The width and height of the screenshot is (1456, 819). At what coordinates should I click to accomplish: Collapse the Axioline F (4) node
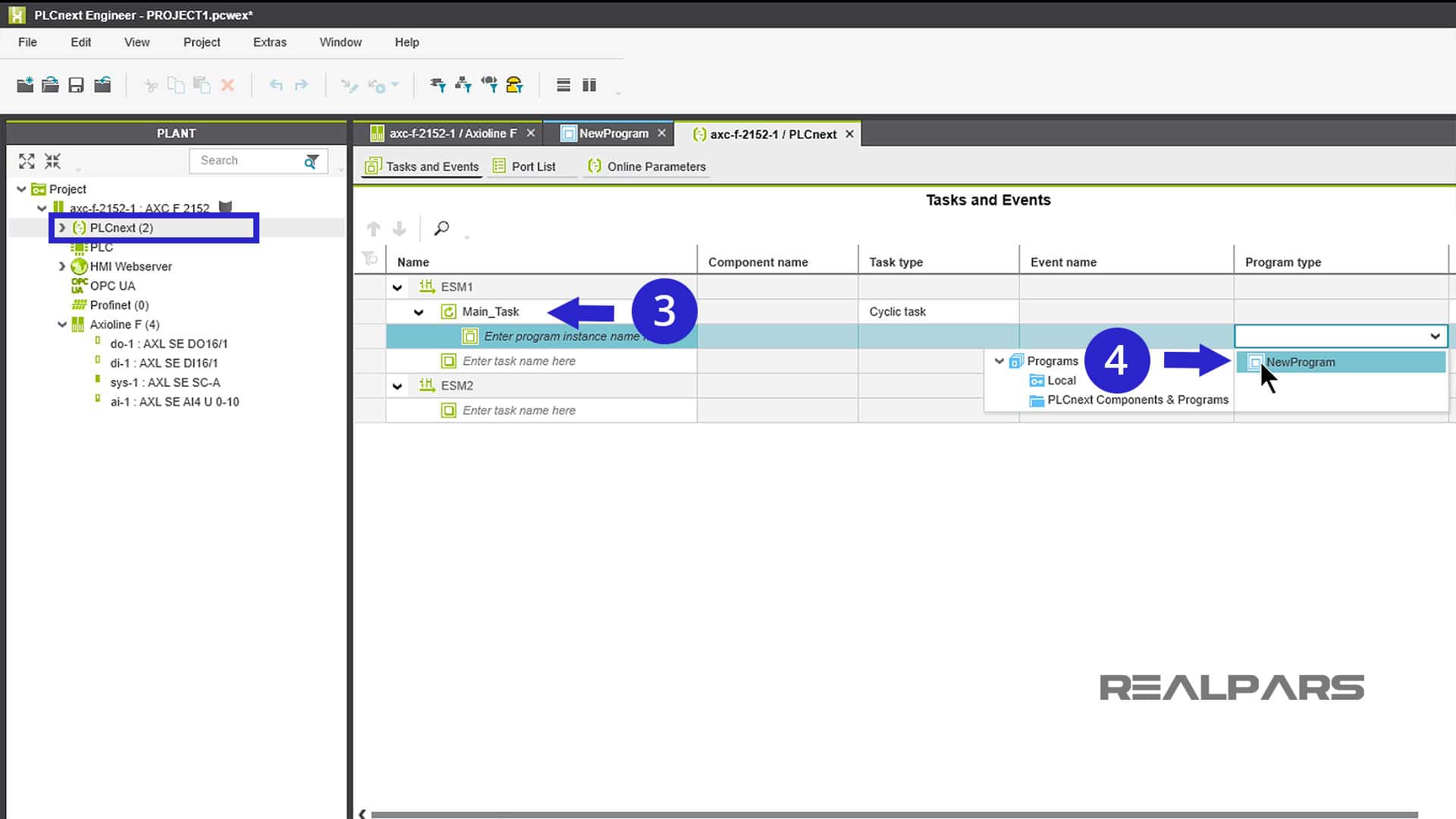coord(62,325)
